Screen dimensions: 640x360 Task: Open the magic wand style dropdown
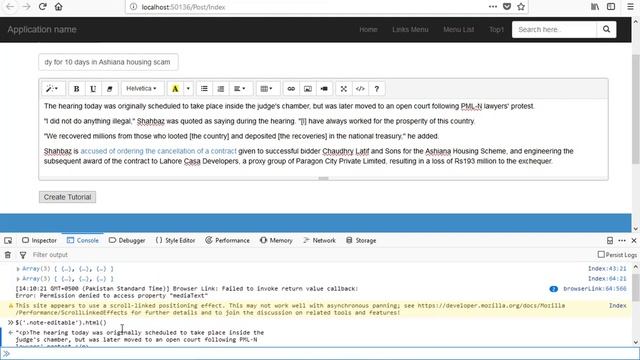point(52,89)
